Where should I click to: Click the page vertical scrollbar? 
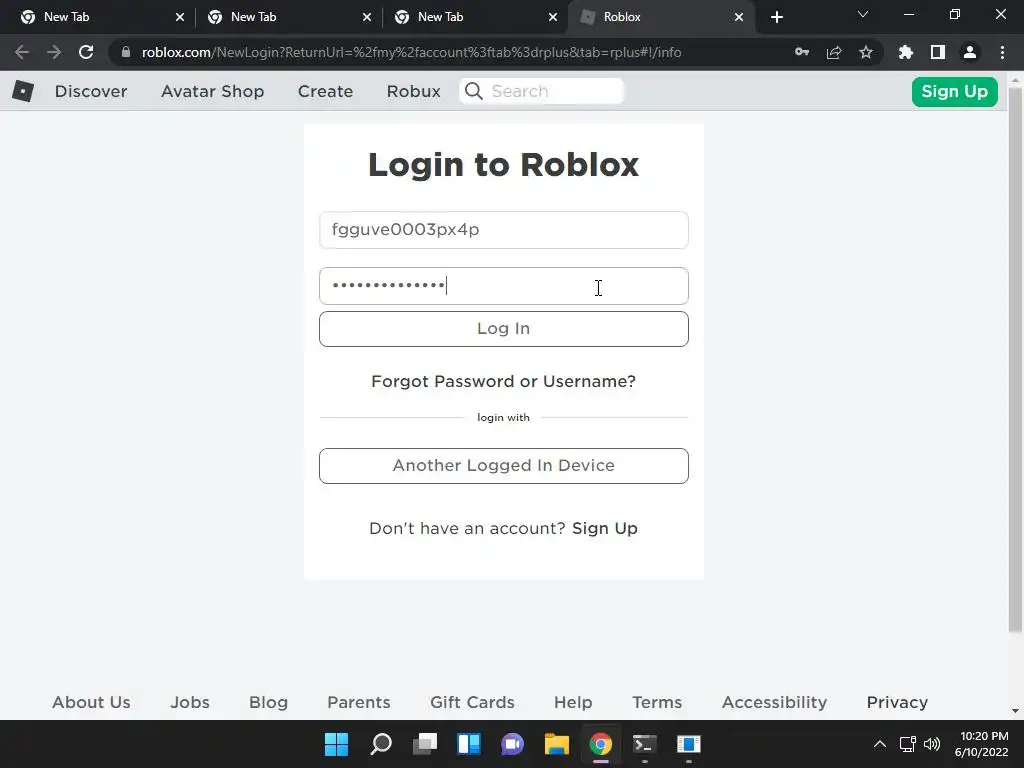click(x=1015, y=359)
